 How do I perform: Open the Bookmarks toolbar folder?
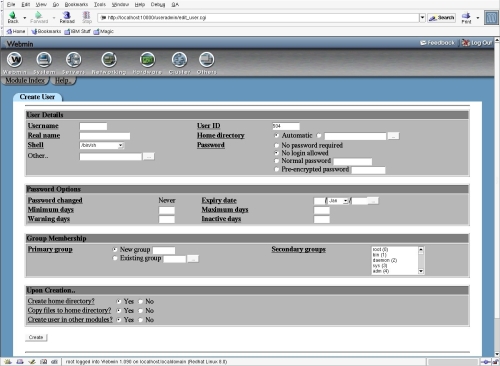click(x=46, y=31)
